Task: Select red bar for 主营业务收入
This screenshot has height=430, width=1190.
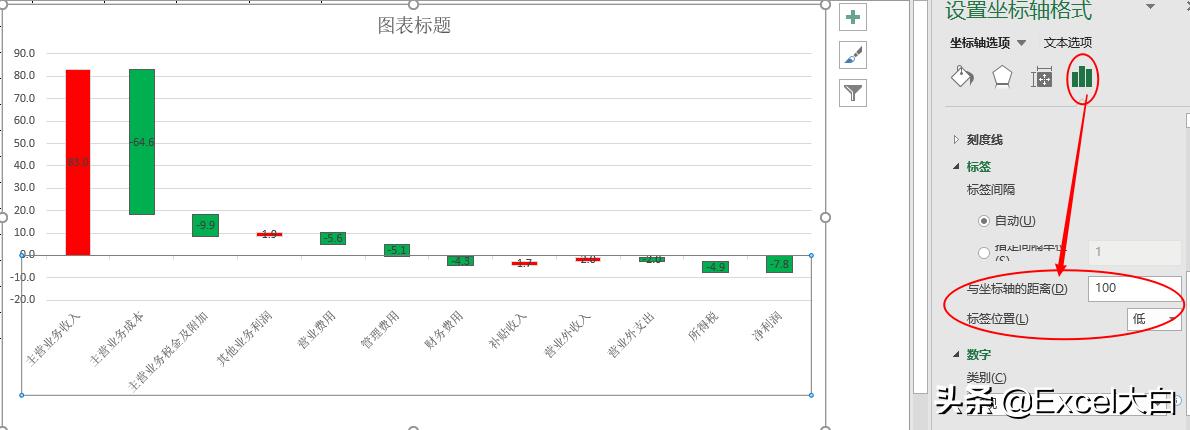Action: pyautogui.click(x=78, y=162)
